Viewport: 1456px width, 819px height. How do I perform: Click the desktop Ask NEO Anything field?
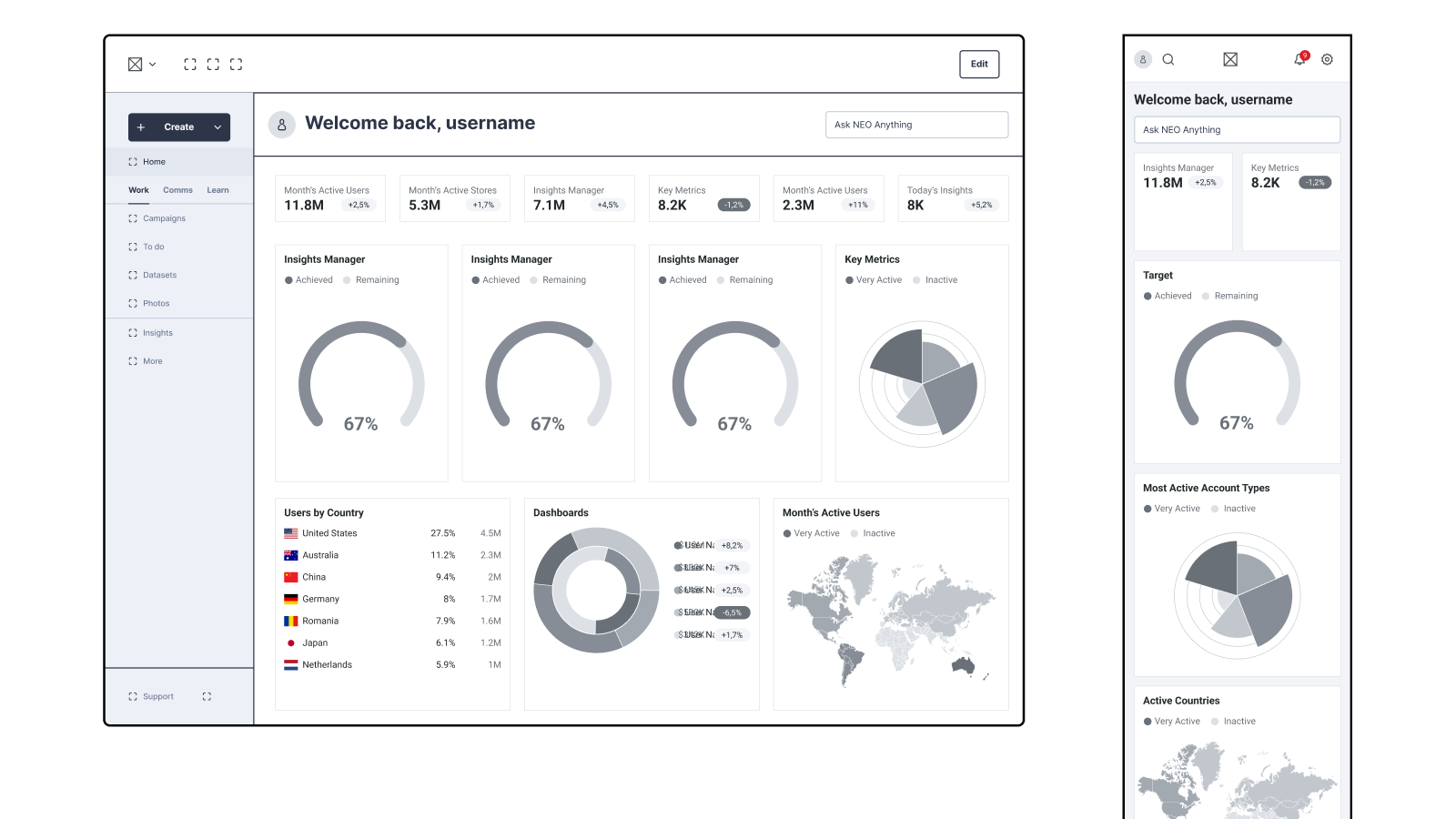(x=916, y=125)
